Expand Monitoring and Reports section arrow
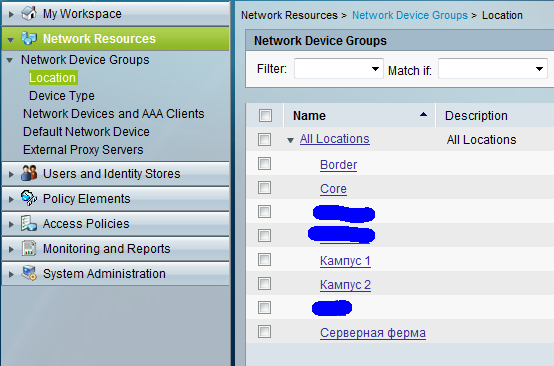554x366 pixels. pyautogui.click(x=11, y=249)
